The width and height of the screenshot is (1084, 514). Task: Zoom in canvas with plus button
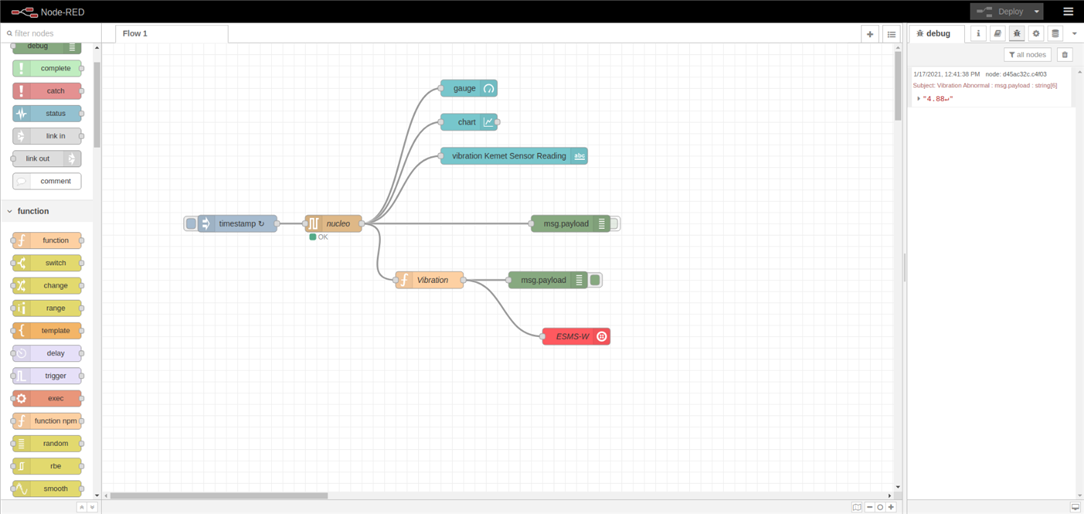coord(891,507)
